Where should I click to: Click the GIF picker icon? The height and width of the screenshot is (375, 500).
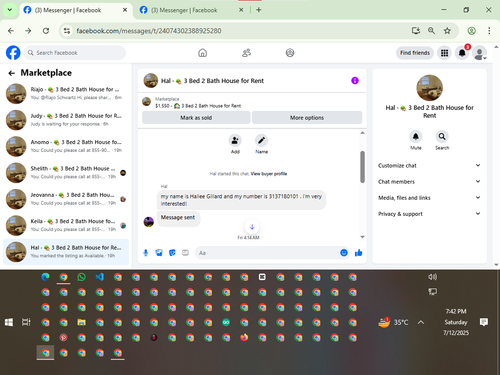click(185, 253)
